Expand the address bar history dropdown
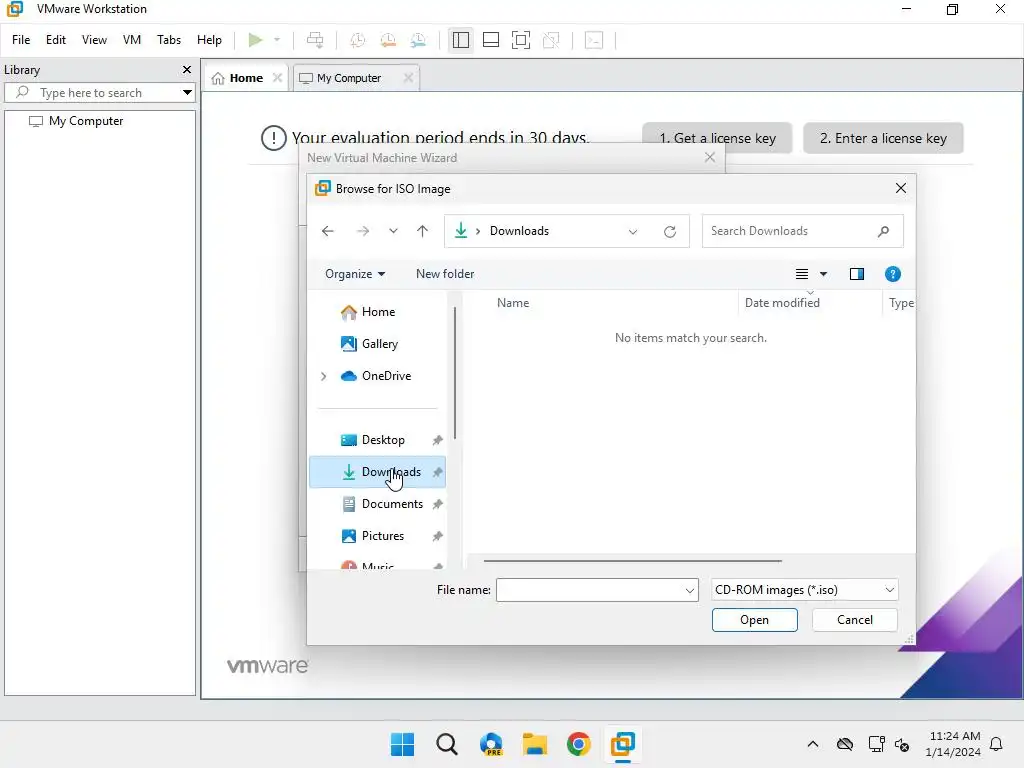The width and height of the screenshot is (1024, 768). click(633, 232)
